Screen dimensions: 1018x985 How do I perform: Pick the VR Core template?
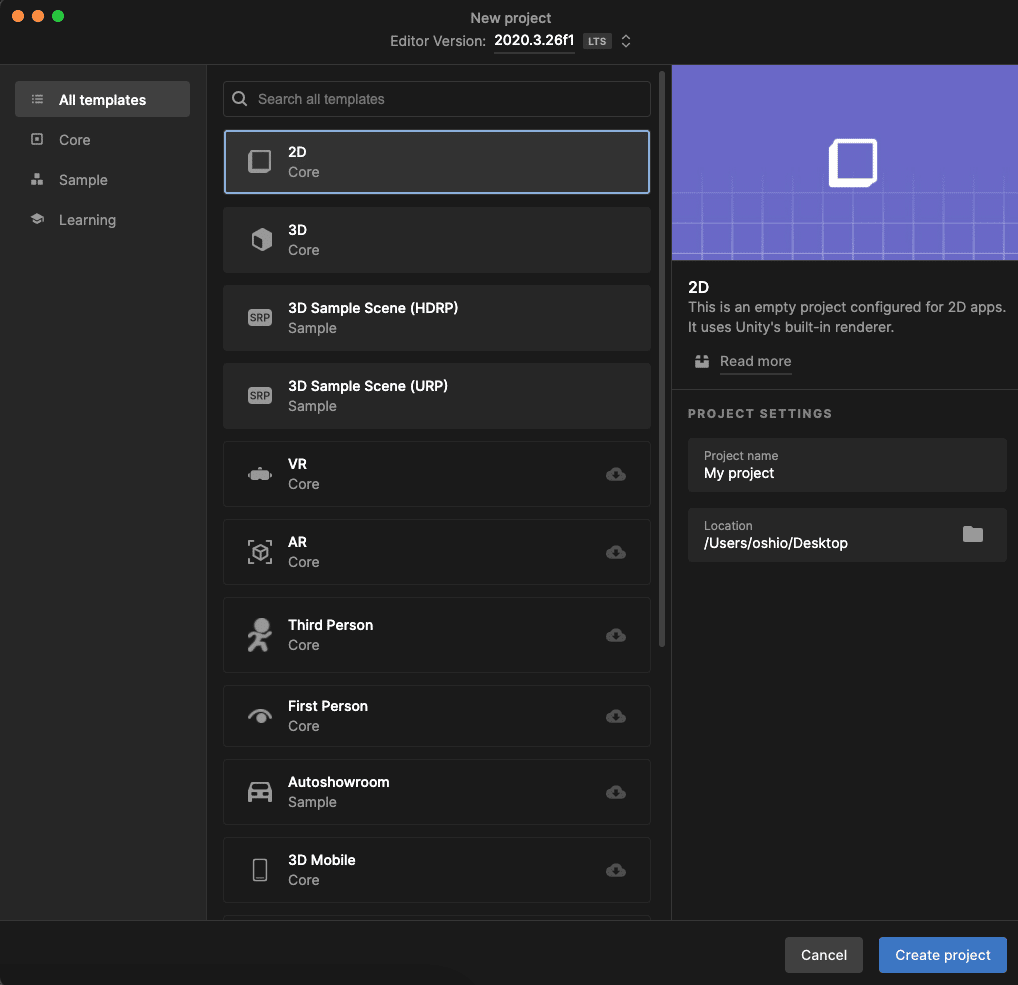coord(437,474)
